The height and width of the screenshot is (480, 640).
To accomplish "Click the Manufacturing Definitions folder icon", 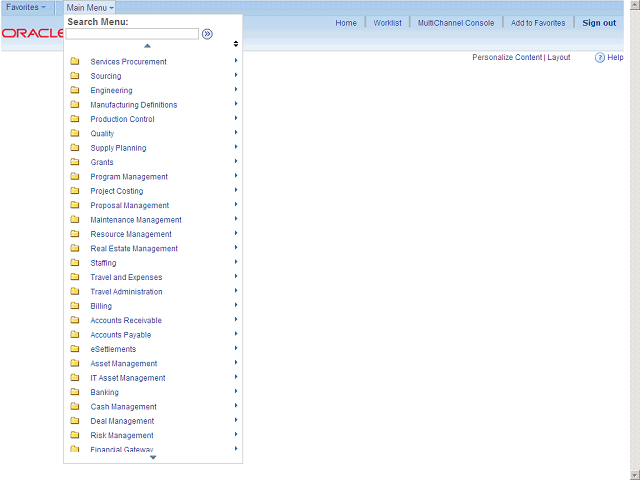I will (x=75, y=104).
